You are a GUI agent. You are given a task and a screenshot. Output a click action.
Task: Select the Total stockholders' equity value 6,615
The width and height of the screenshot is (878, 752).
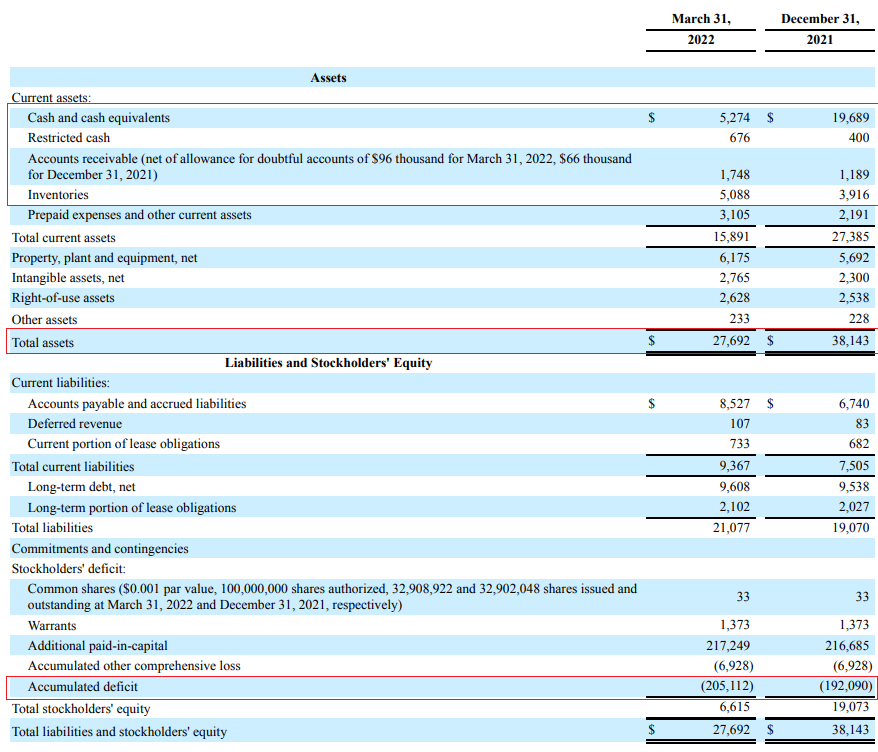coord(734,707)
